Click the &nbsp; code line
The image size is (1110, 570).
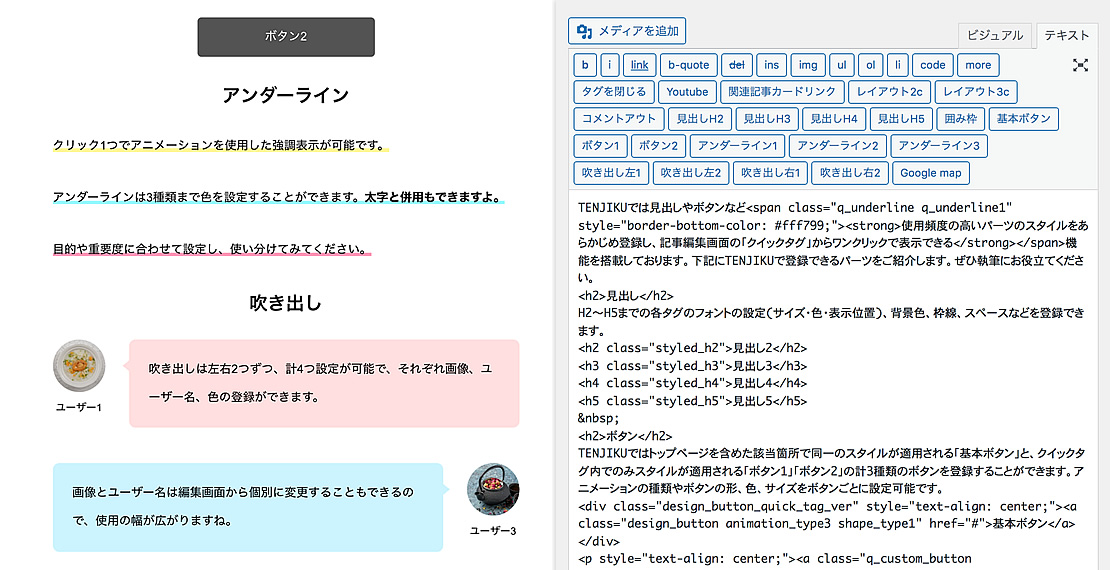point(597,418)
